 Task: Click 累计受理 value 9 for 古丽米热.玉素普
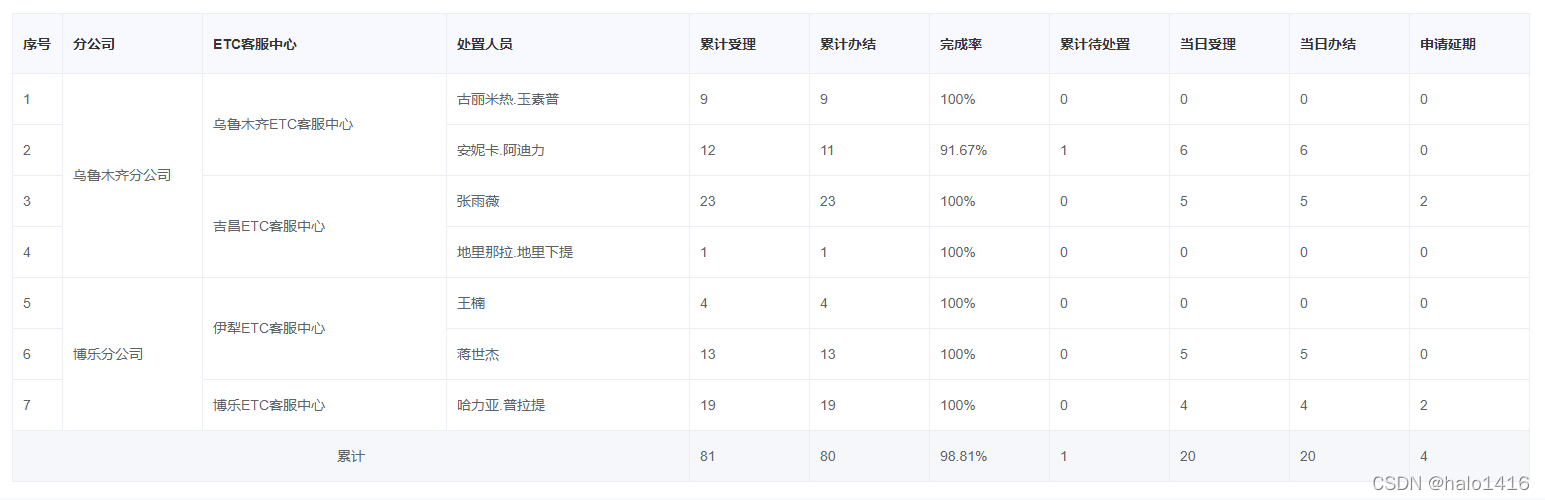(x=704, y=99)
